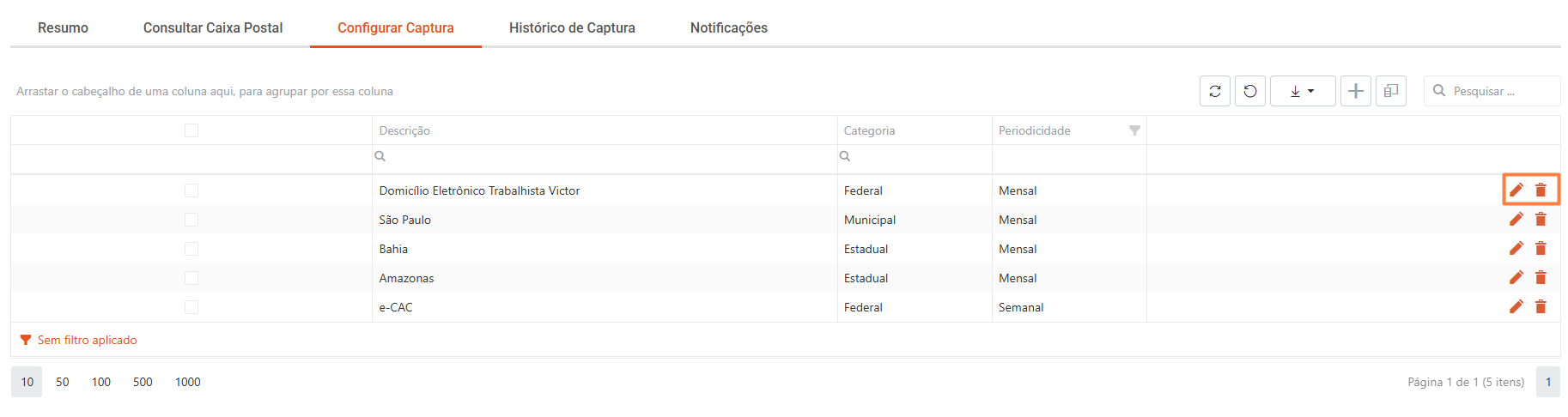The height and width of the screenshot is (417, 1568).
Task: Click the plus icon to add a capture
Action: coord(1356,91)
